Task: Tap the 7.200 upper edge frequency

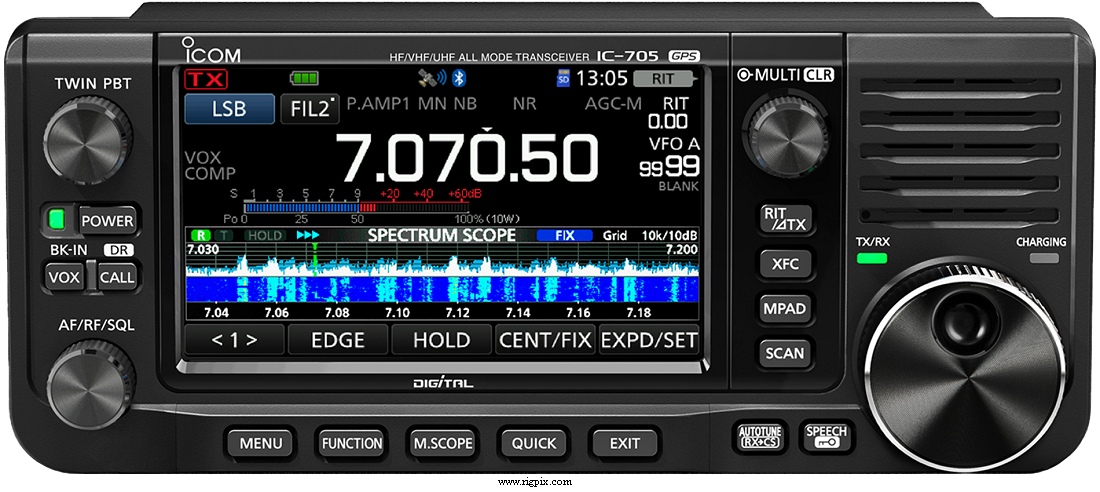Action: [682, 249]
